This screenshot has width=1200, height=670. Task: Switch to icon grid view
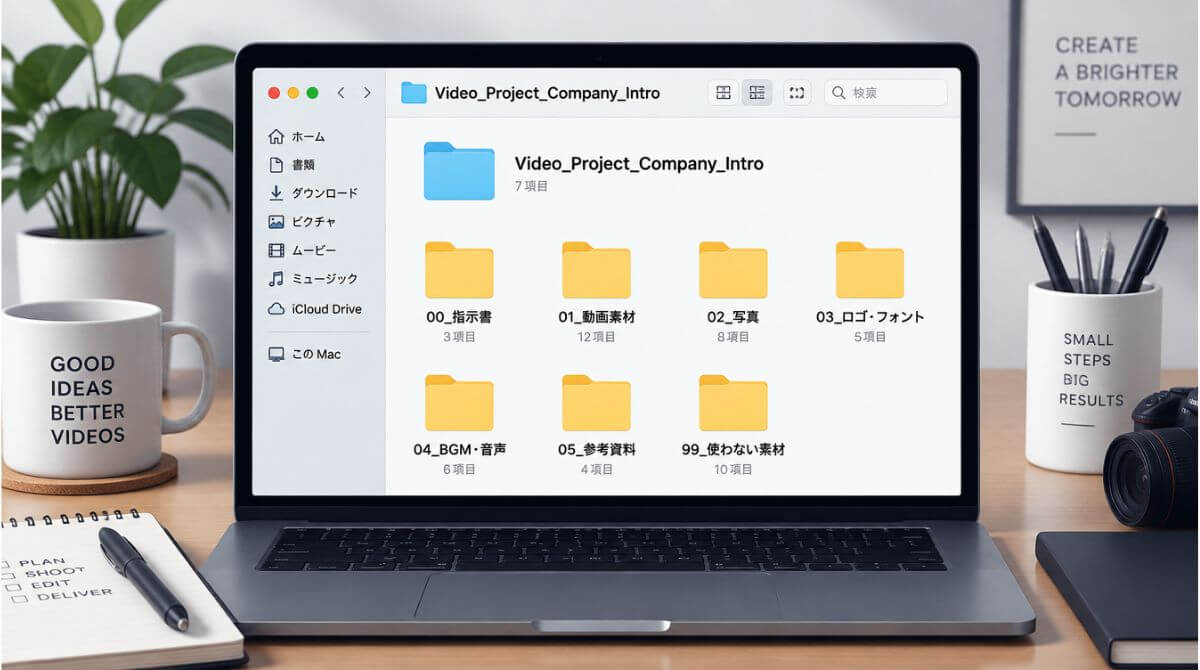point(724,93)
